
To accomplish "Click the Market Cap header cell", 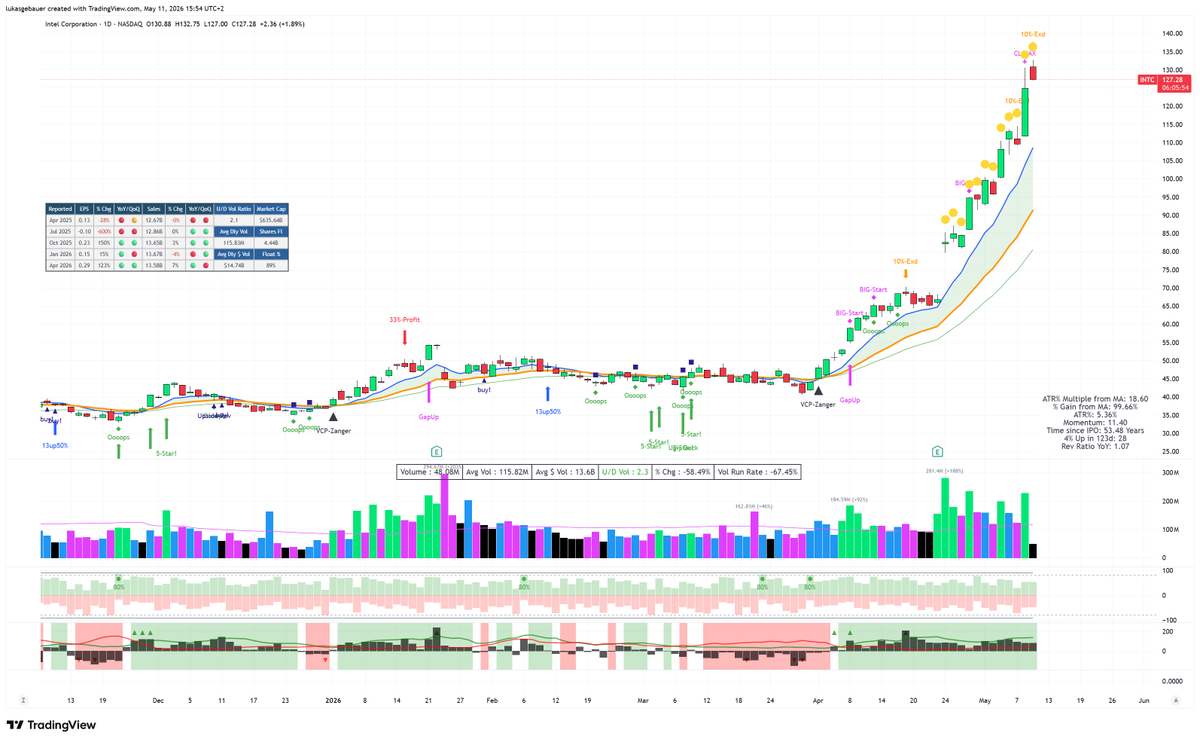I will click(271, 209).
